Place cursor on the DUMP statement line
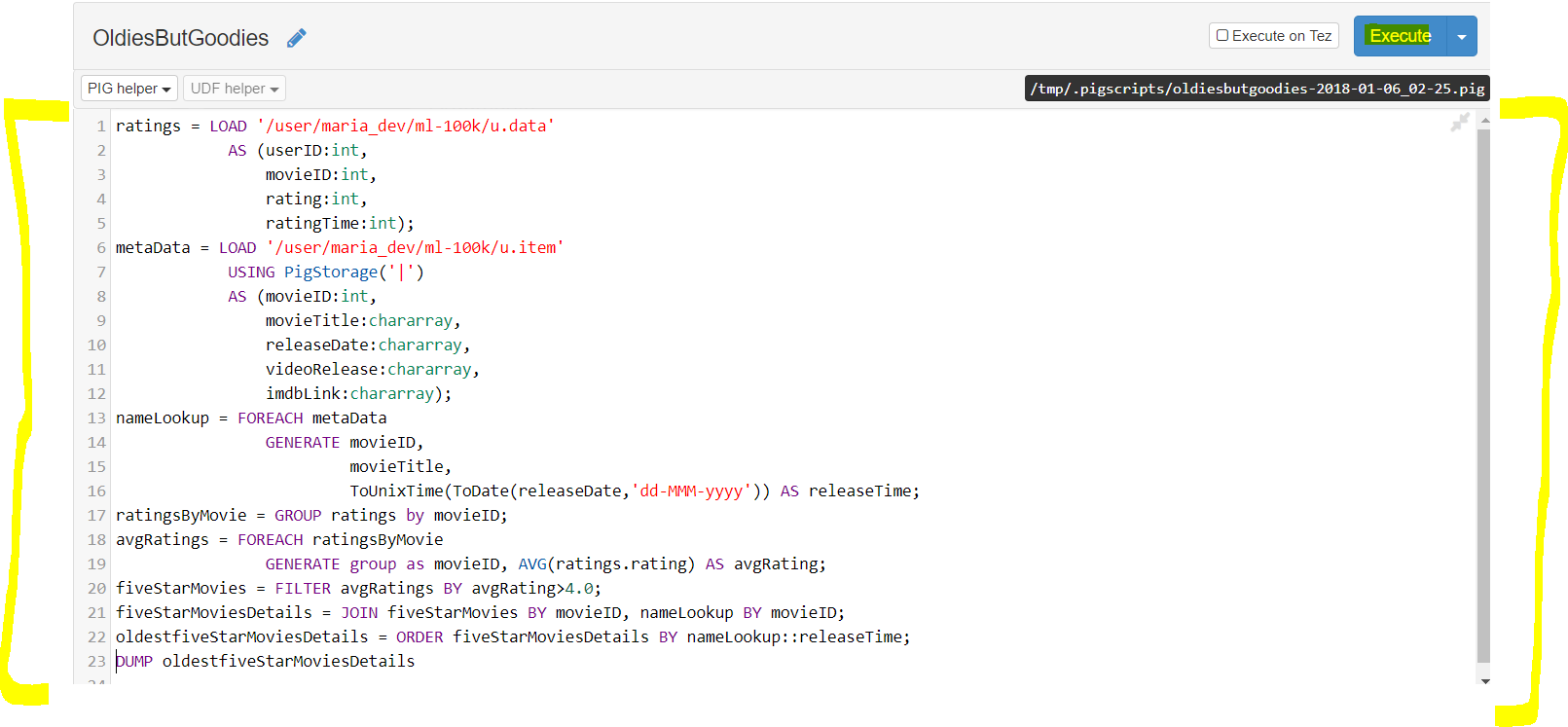 point(266,661)
